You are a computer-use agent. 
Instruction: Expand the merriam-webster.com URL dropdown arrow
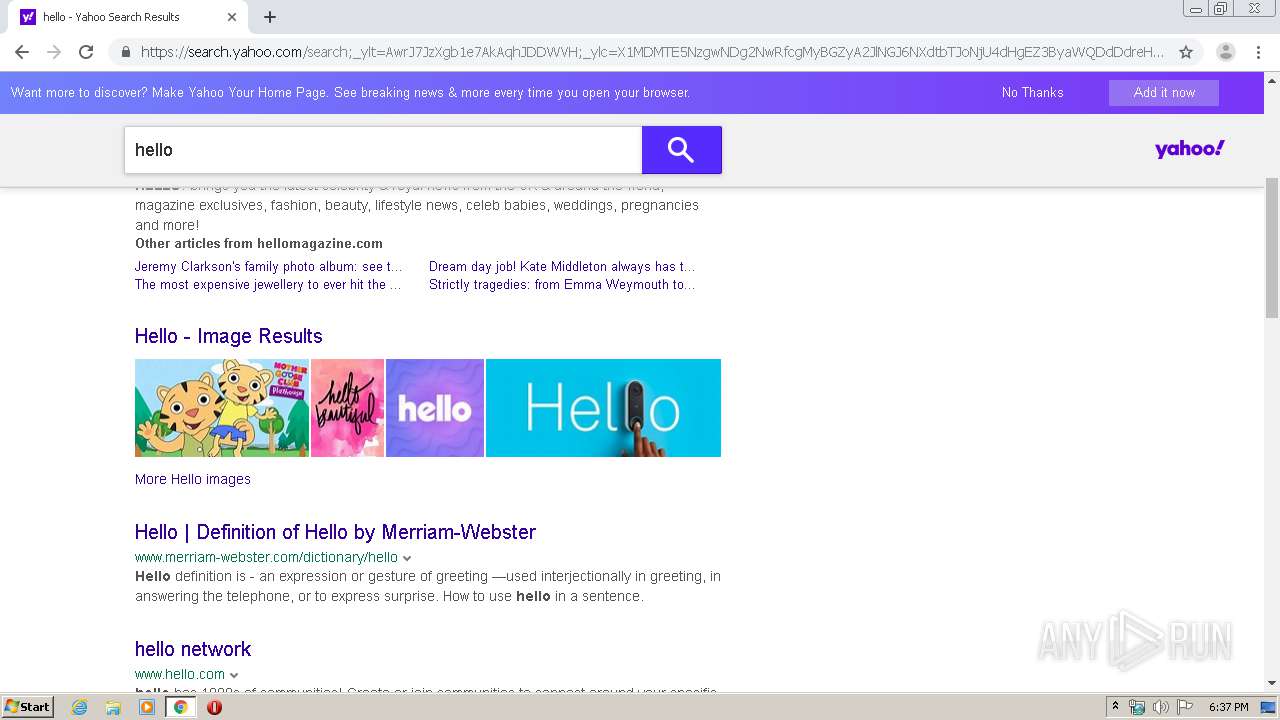point(407,558)
